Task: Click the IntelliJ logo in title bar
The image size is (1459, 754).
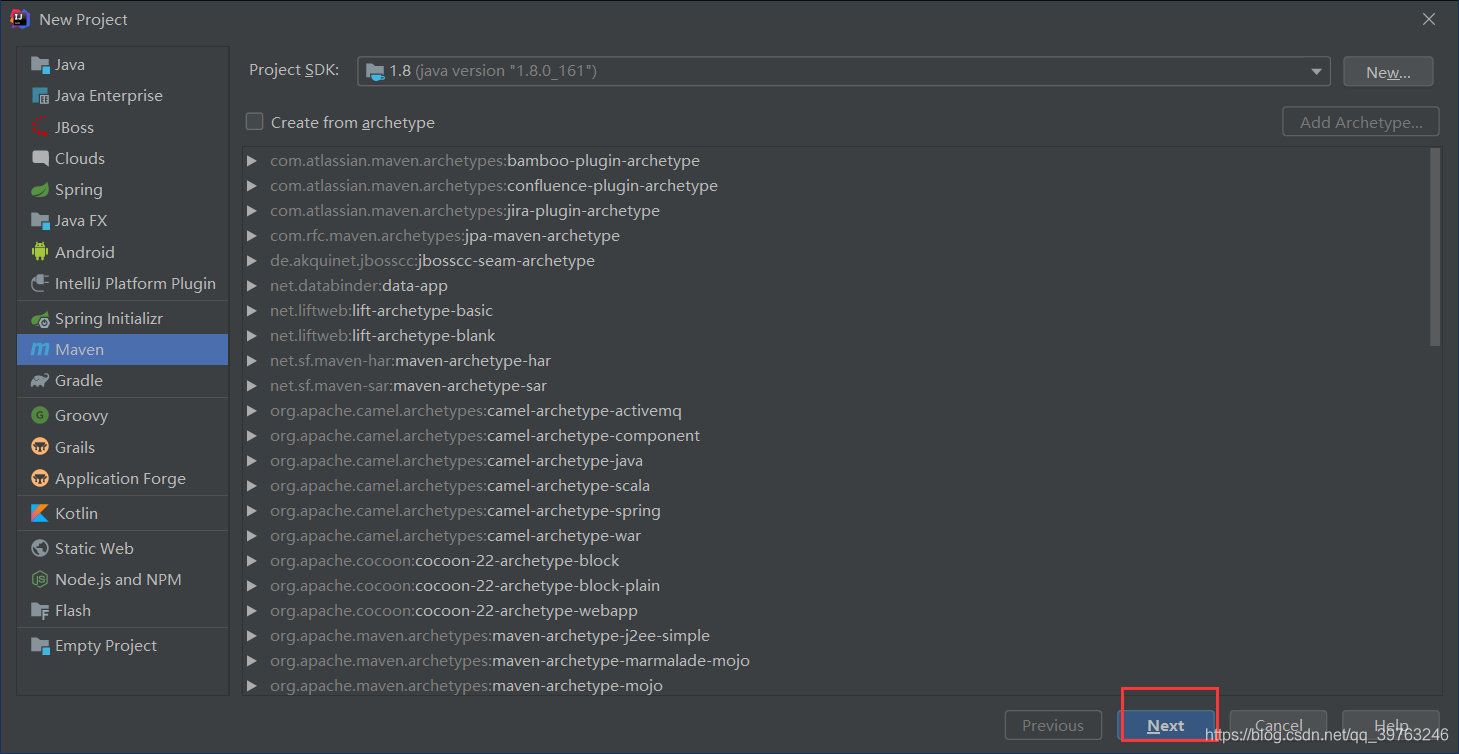Action: coord(19,19)
